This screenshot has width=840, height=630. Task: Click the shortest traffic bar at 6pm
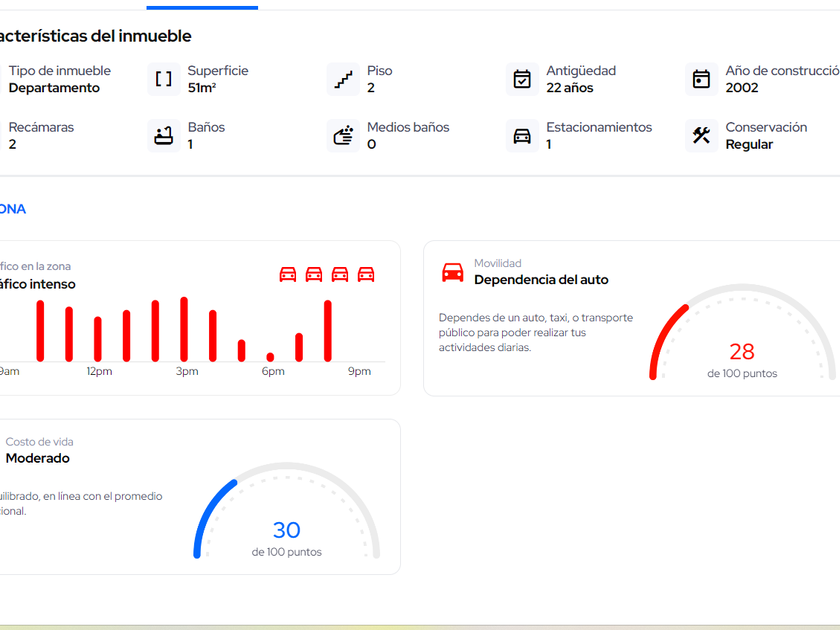(270, 357)
